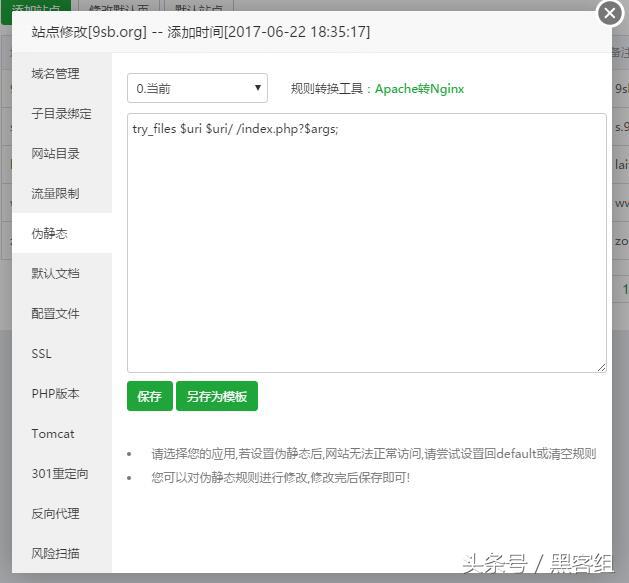Open the Tomcat tab
Screen dimensions: 629x583
click(x=62, y=433)
